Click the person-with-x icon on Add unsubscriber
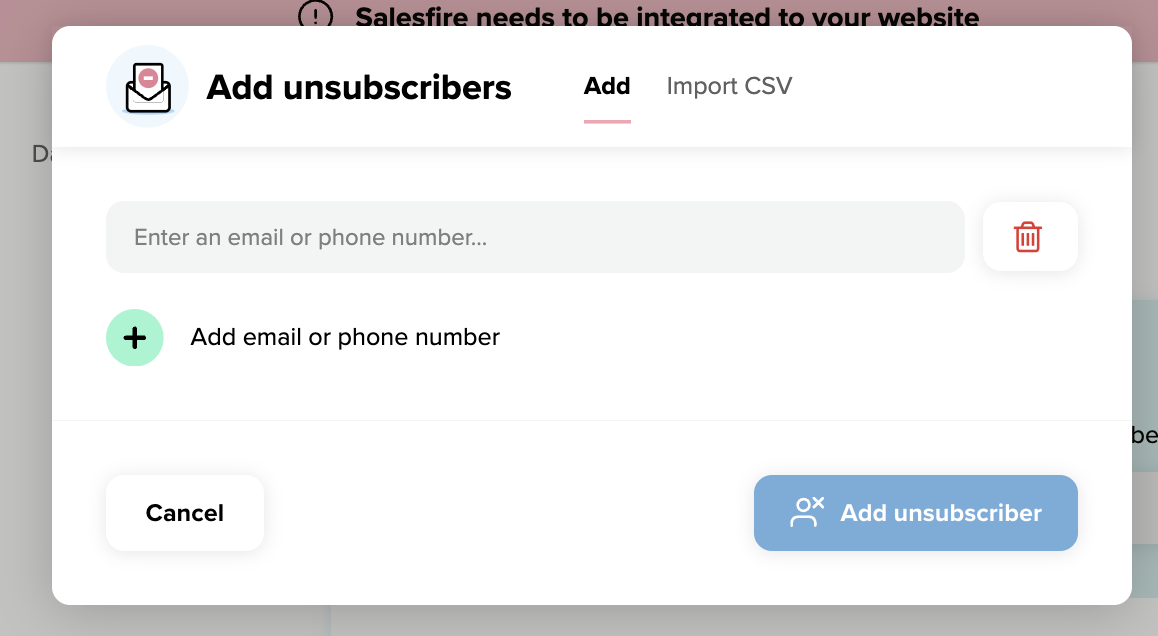 pos(806,511)
